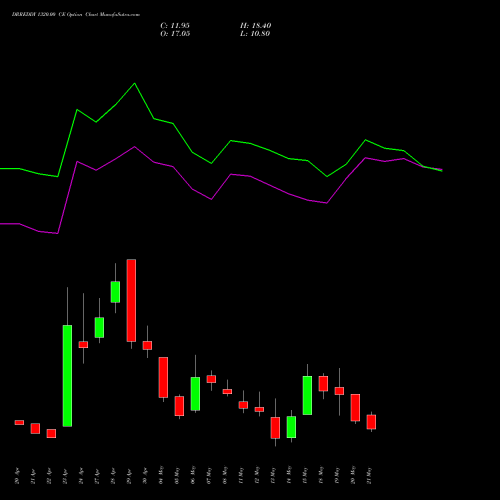Screen dimensions: 500x500
Task: Select the 20 Apr date label
Action: tap(17, 476)
